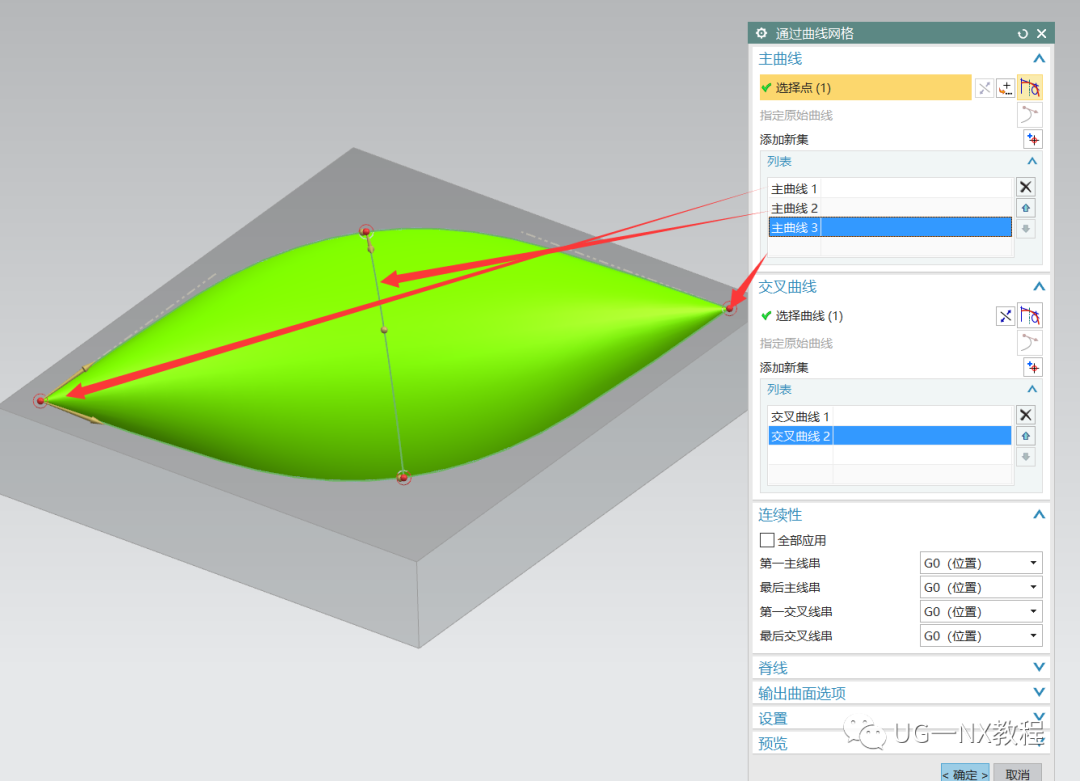The image size is (1080, 781).
Task: Click the add new set icon for 交叉曲线
Action: 1032,366
